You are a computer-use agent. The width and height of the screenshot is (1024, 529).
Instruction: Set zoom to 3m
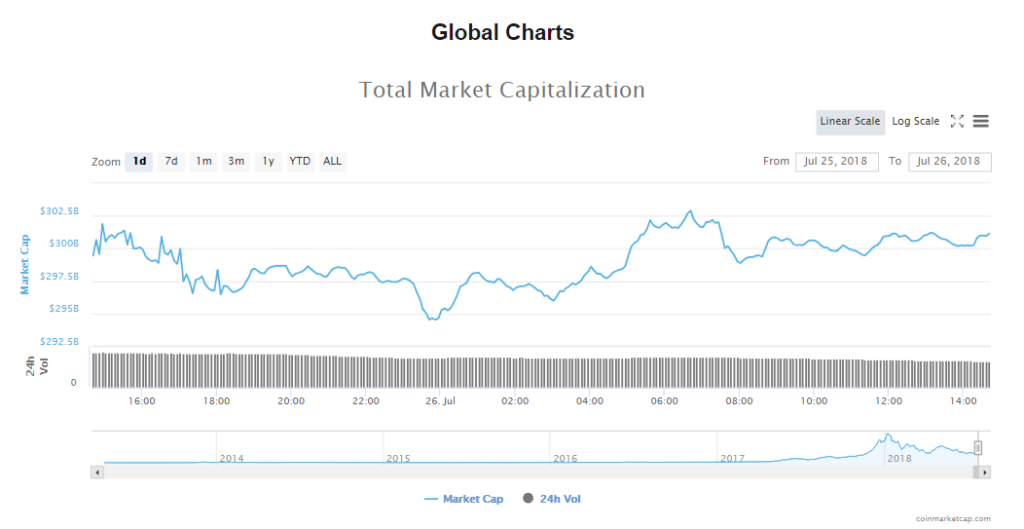click(235, 161)
